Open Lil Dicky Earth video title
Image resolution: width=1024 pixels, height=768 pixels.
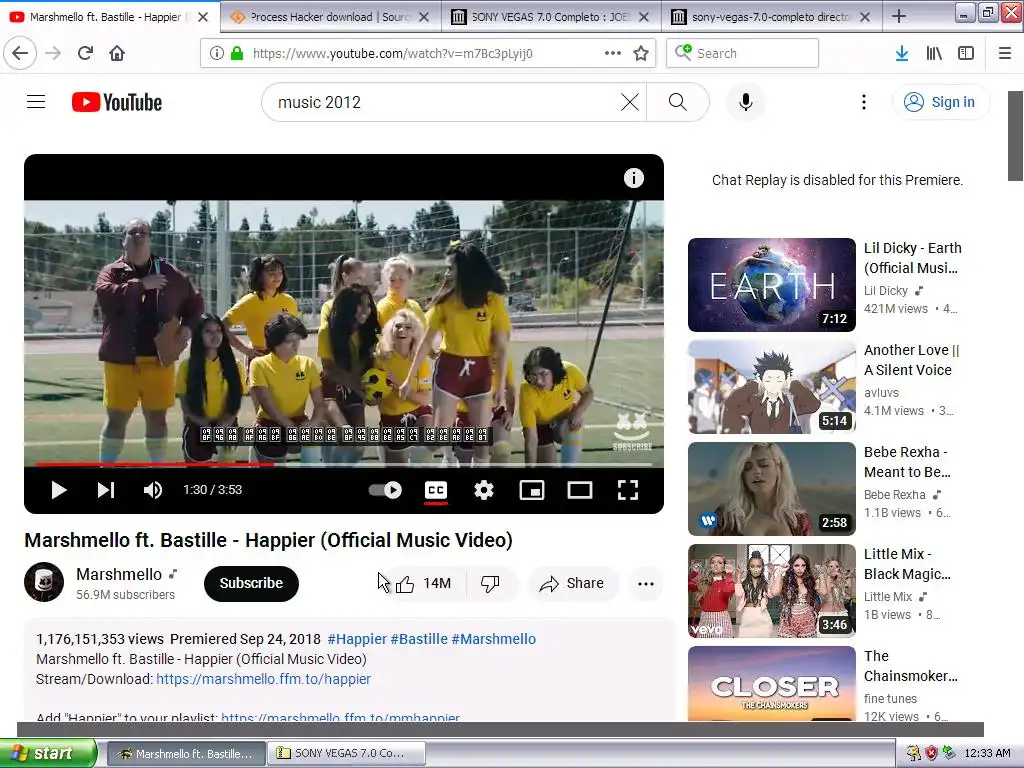(x=912, y=258)
